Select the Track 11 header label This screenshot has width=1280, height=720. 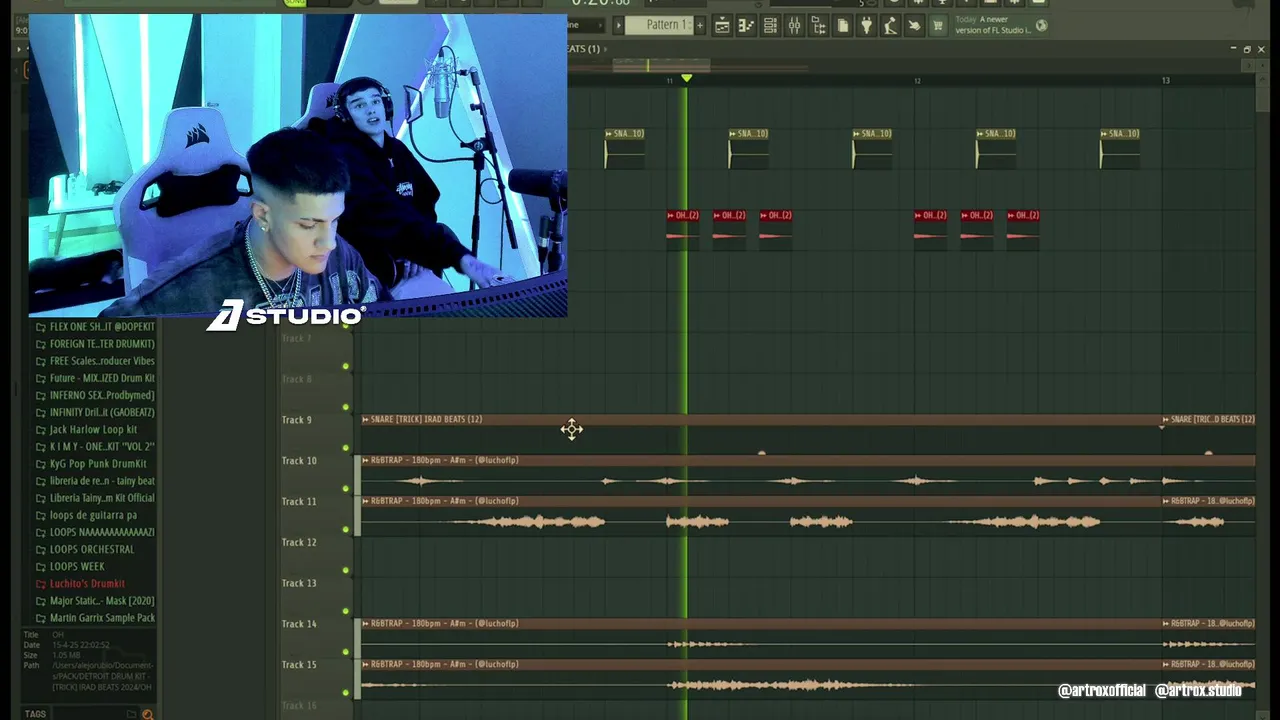click(299, 502)
